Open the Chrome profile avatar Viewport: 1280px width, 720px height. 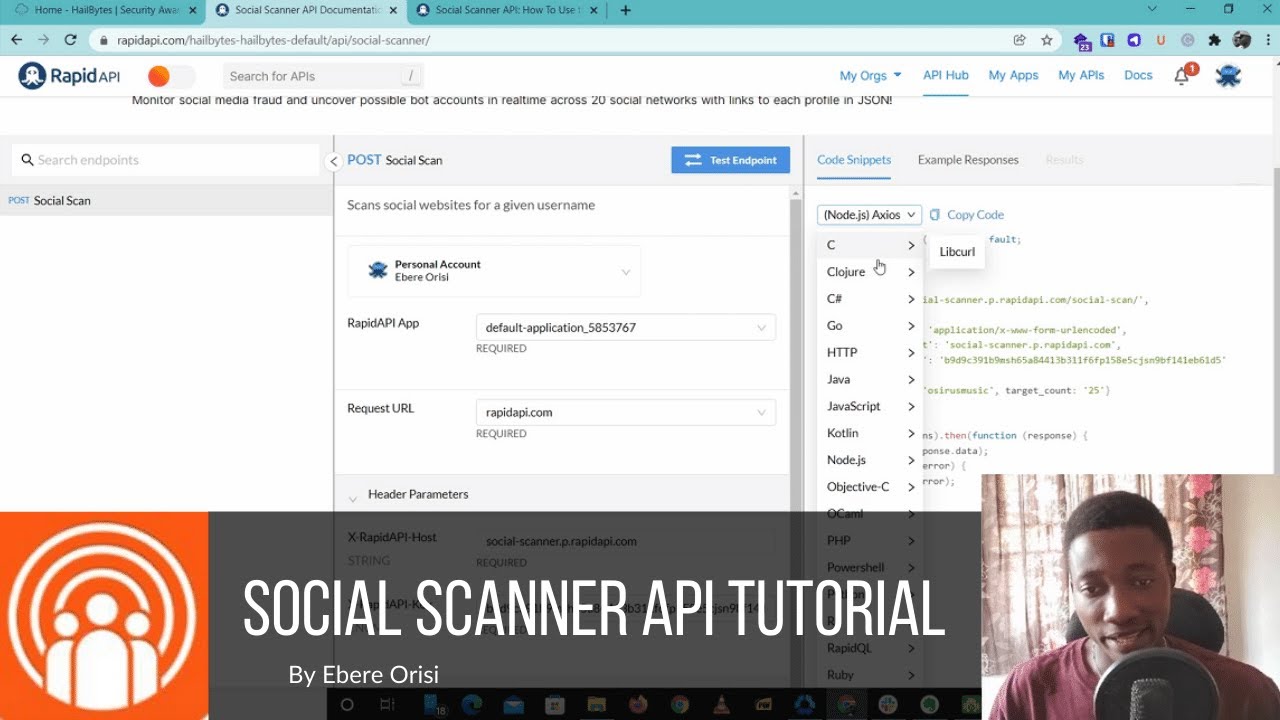(1242, 40)
